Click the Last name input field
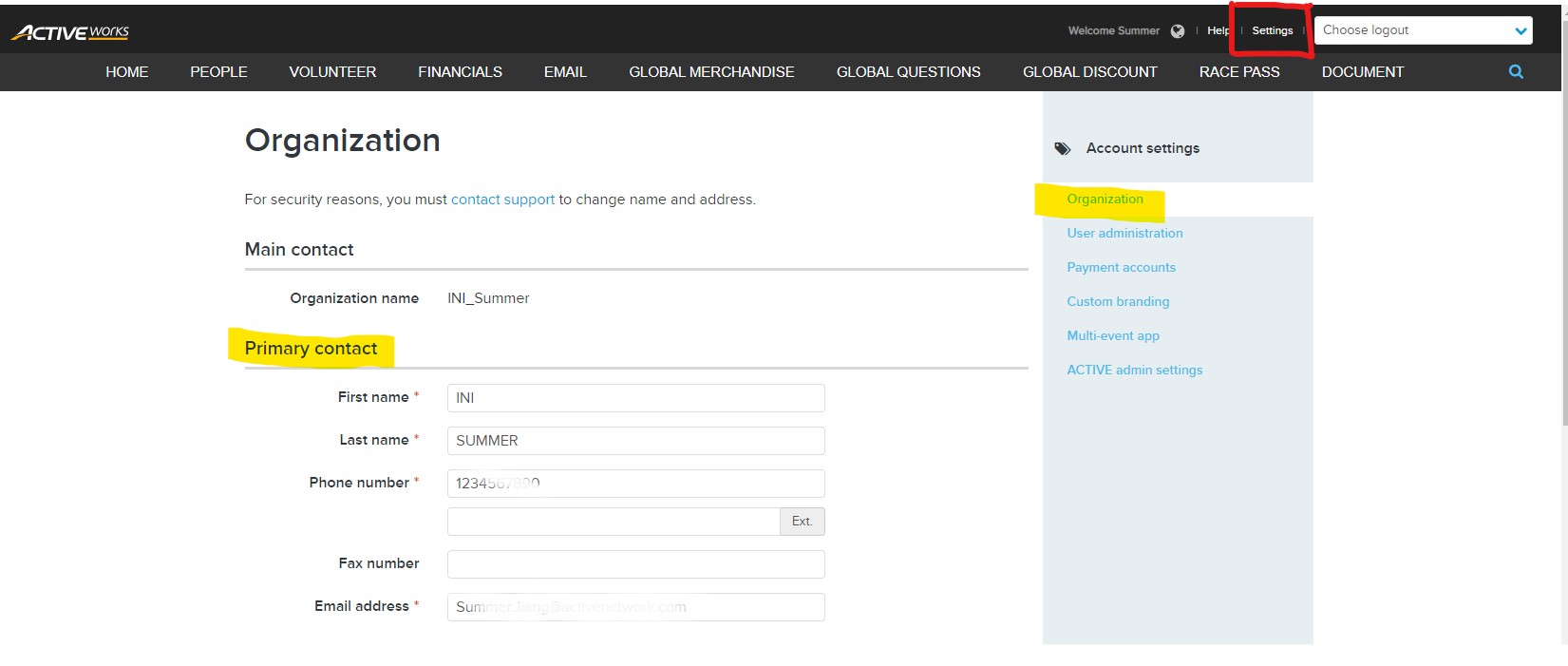Viewport: 1568px width, 666px height. [635, 441]
